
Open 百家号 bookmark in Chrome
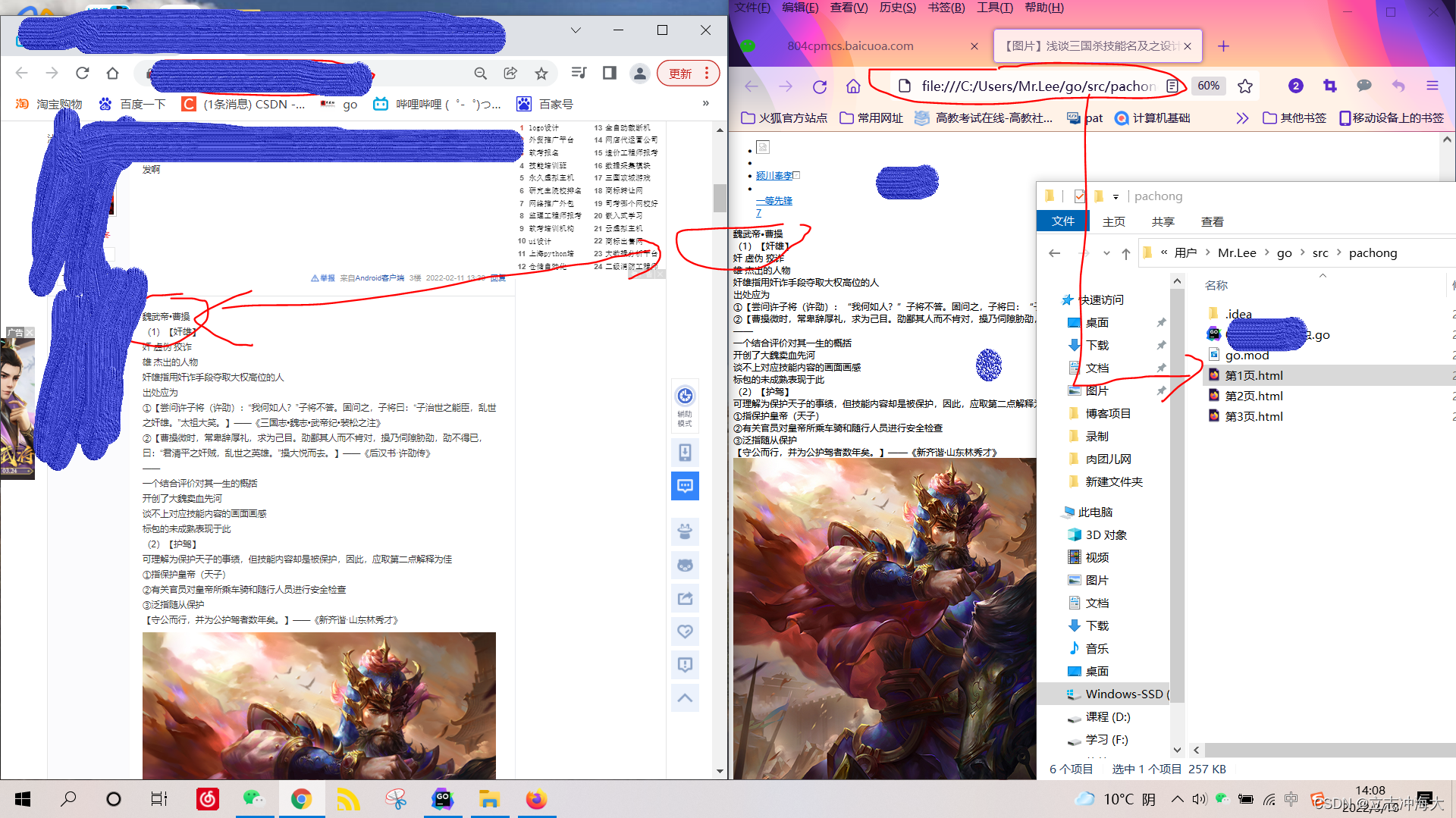click(545, 104)
